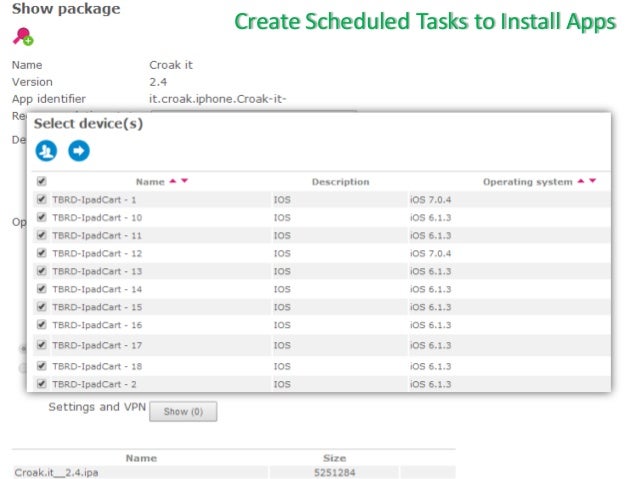
Task: Uncheck TBRD-IpadCart - 10 checkbox
Action: [x=41, y=217]
